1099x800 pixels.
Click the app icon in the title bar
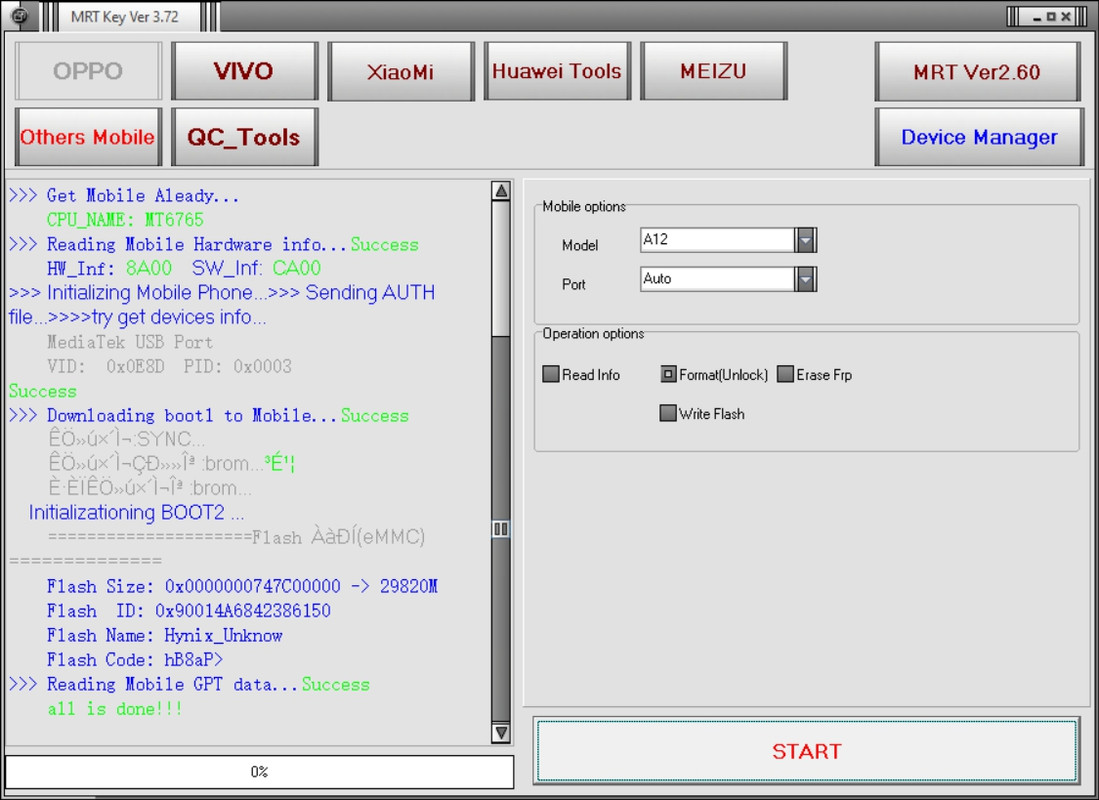pos(20,15)
